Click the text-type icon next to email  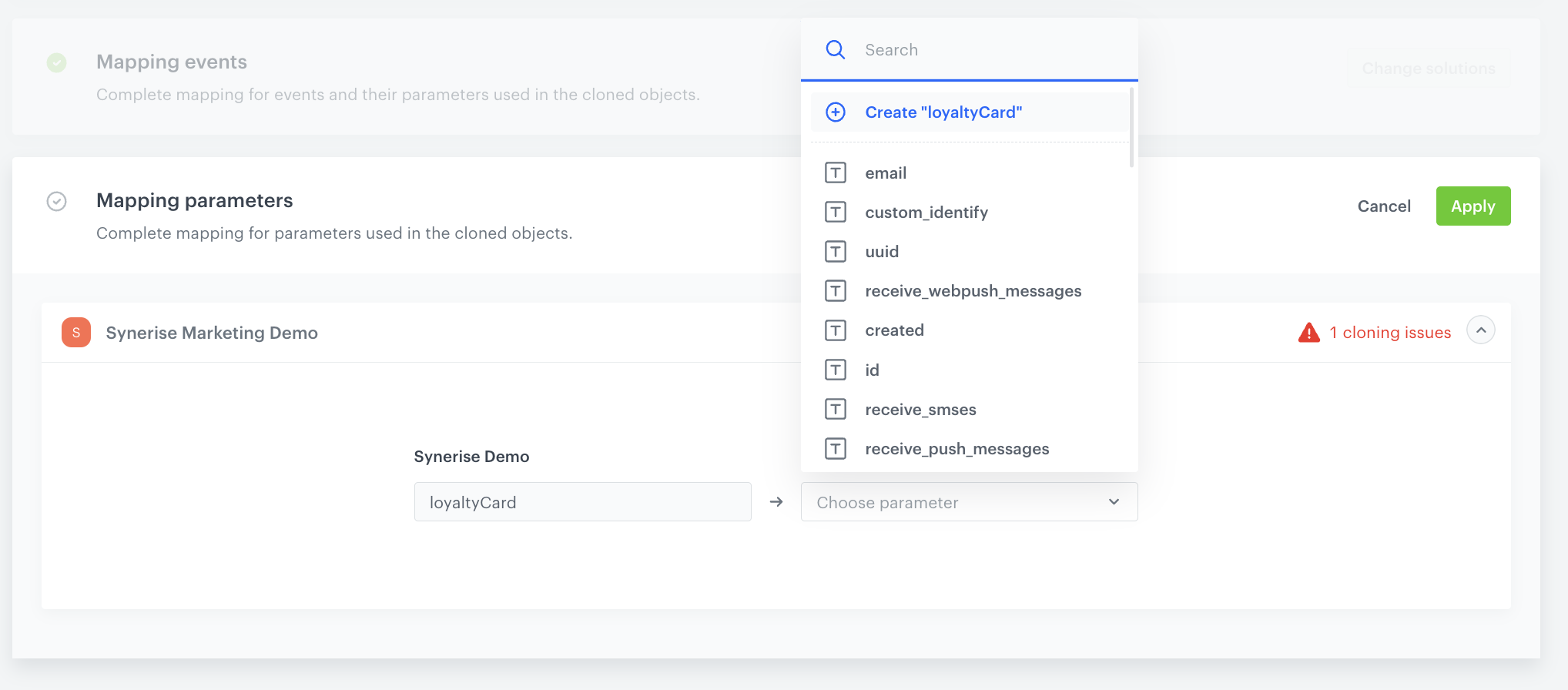[835, 173]
